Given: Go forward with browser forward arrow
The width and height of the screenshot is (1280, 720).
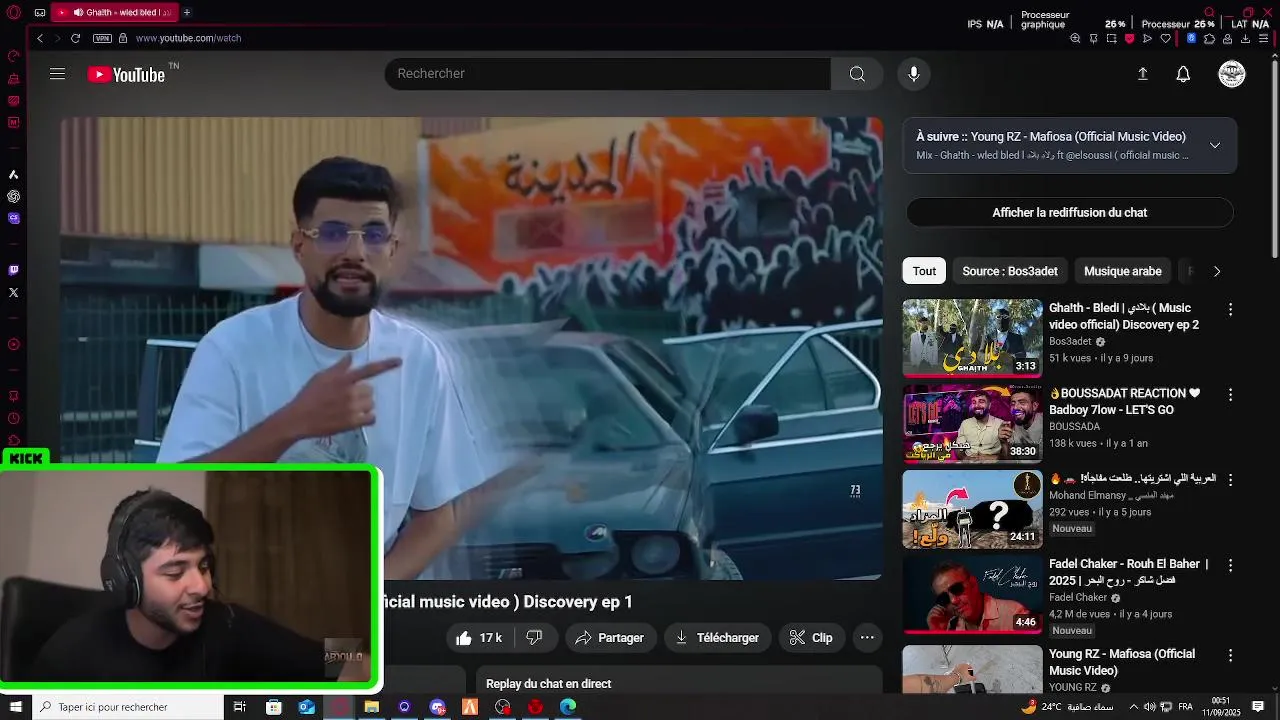Looking at the screenshot, I should point(58,38).
